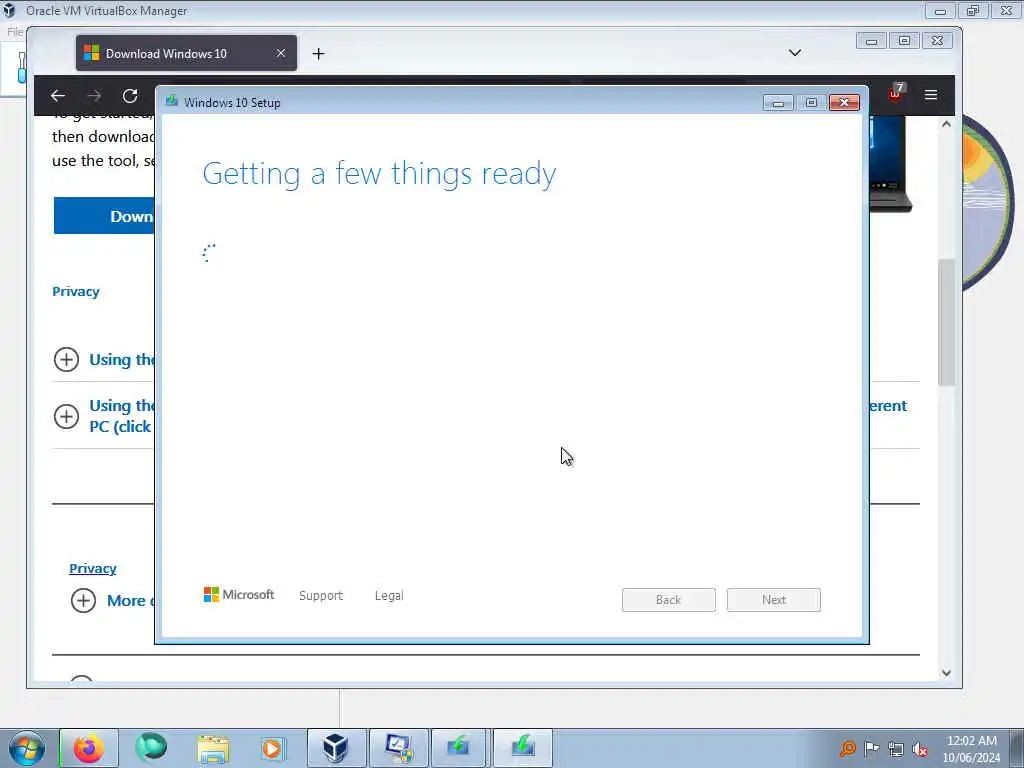Close the browser window

click(937, 41)
